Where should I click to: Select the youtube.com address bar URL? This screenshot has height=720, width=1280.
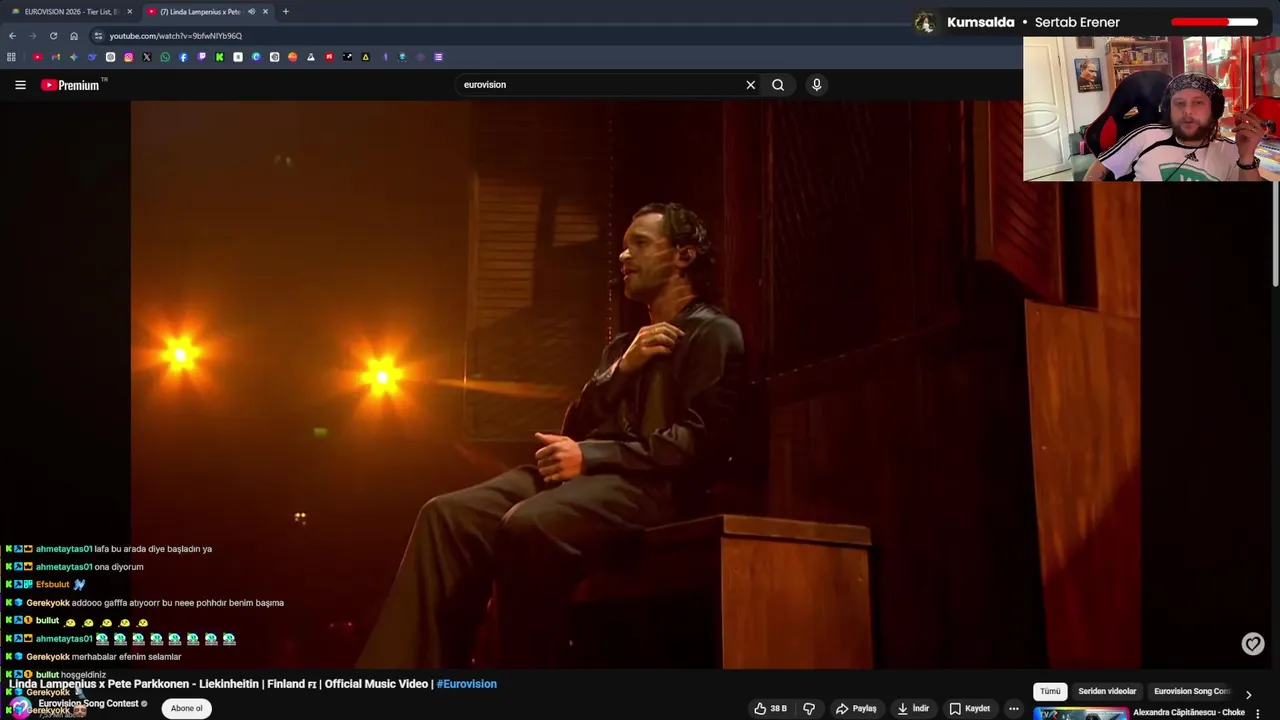pos(176,36)
